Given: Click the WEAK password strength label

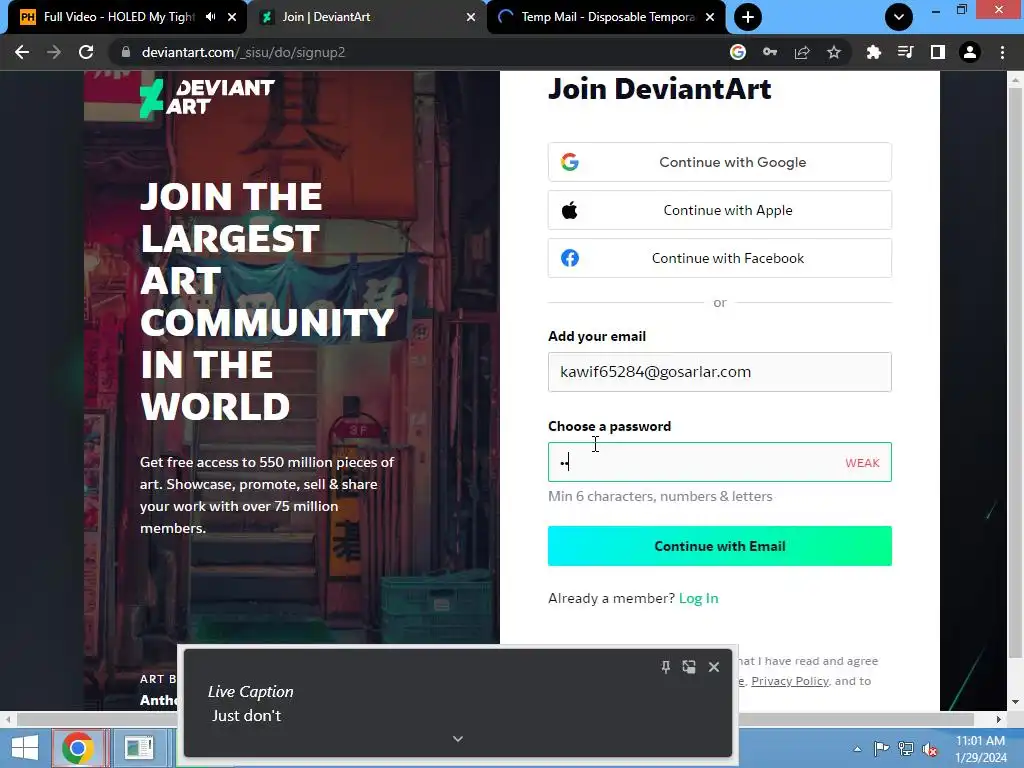Looking at the screenshot, I should pos(862,463).
